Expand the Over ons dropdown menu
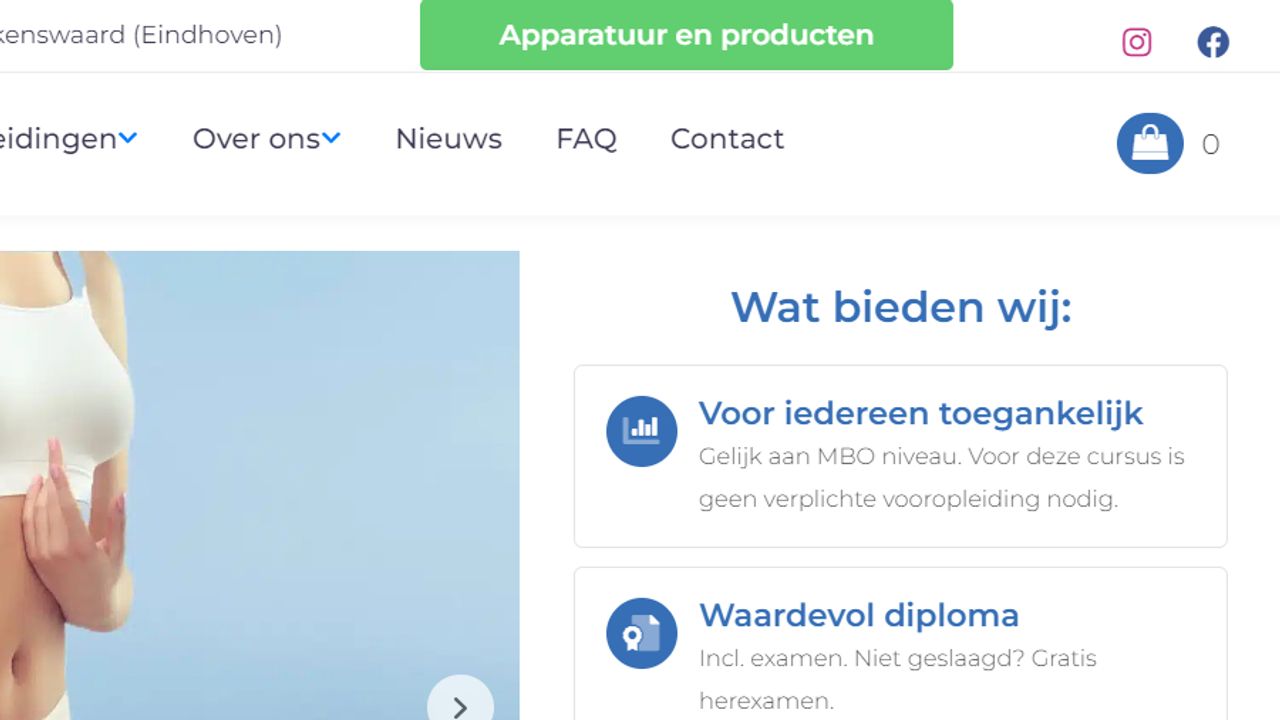Screen dimensions: 1280x720 coord(255,139)
